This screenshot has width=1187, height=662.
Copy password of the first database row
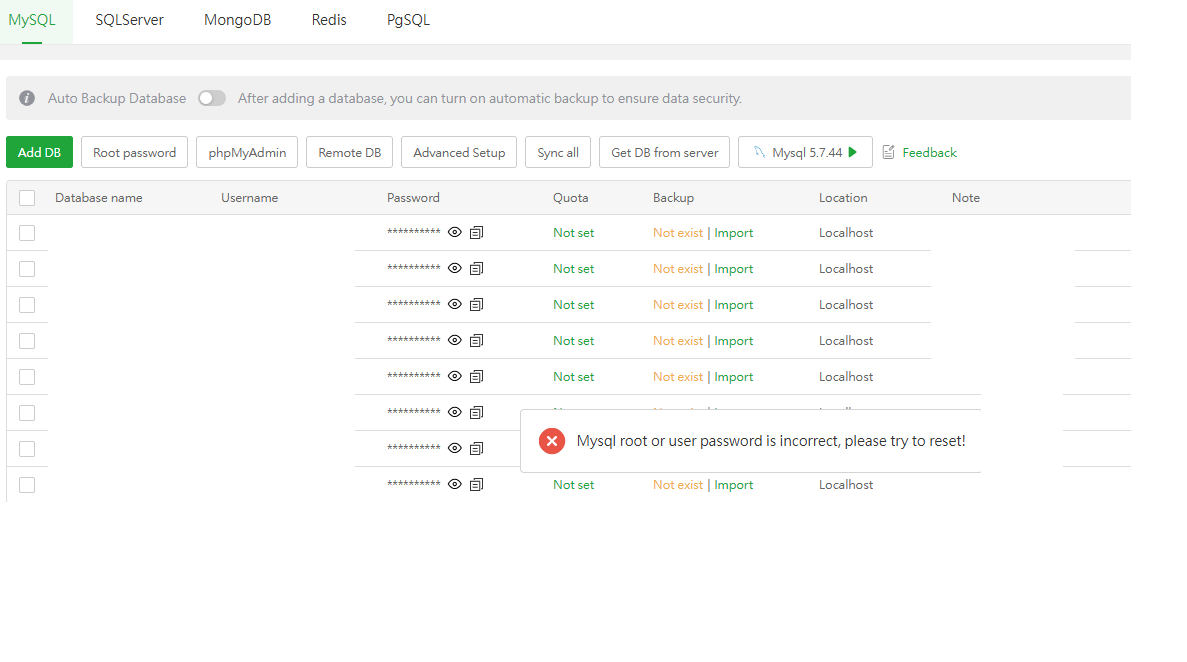point(477,233)
